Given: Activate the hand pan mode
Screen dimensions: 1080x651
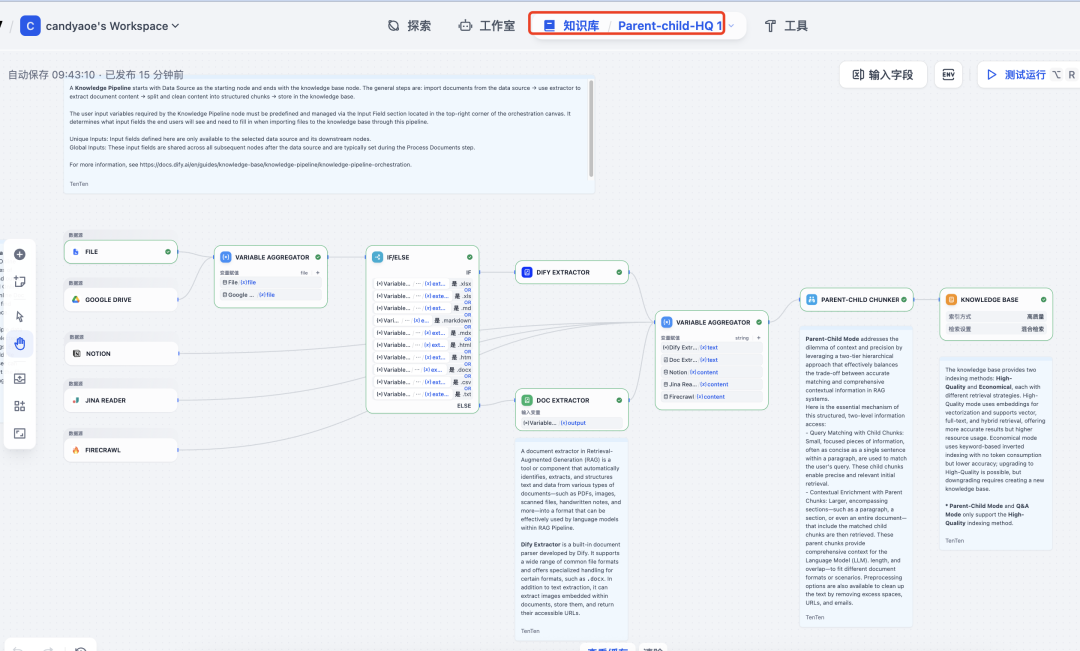Looking at the screenshot, I should pyautogui.click(x=20, y=343).
